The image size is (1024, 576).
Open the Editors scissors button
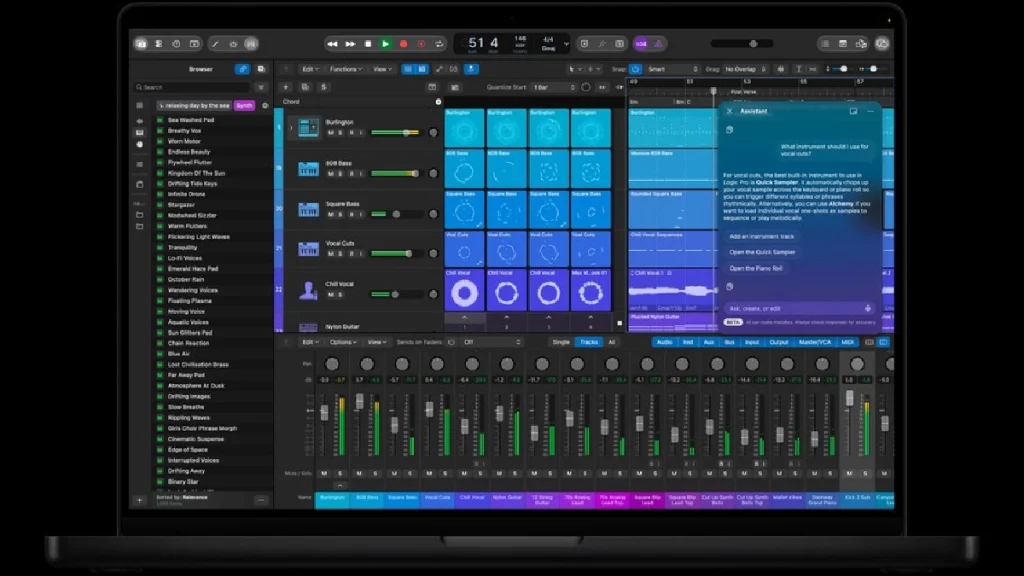coord(216,44)
